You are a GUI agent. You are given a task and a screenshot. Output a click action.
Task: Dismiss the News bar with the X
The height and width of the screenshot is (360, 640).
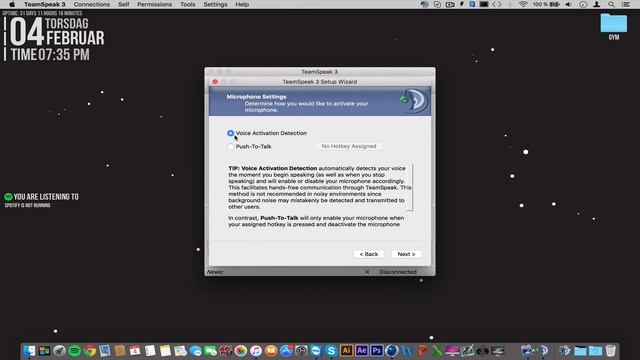click(367, 272)
